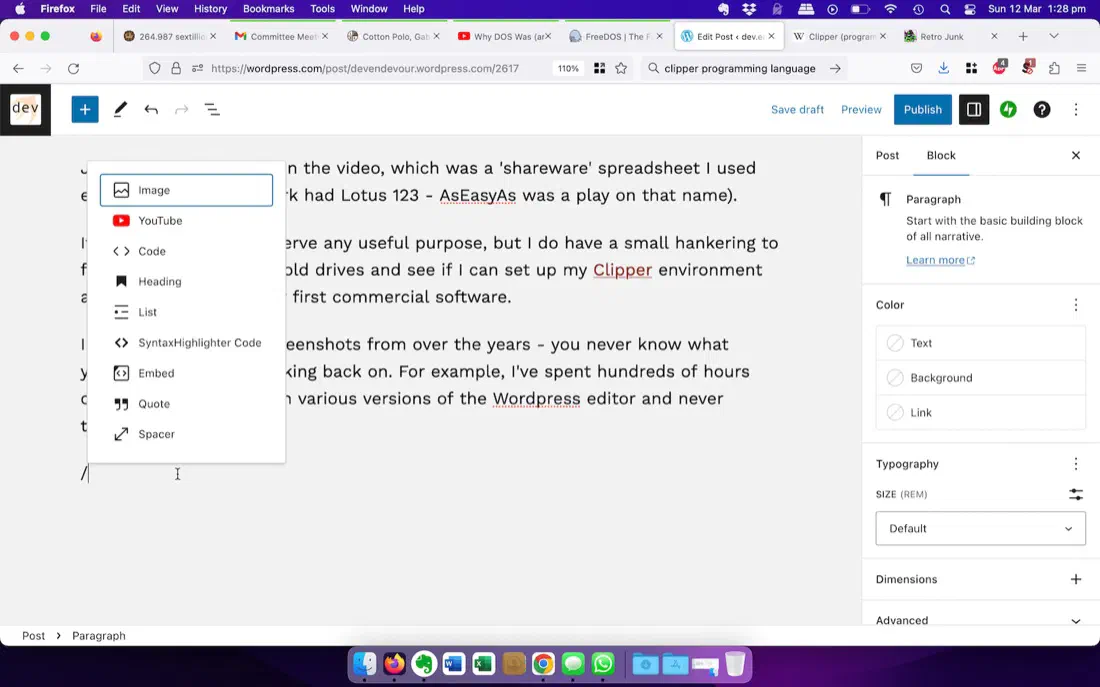Viewport: 1100px width, 687px height.
Task: Expand the Advanced panel section
Action: click(980, 620)
